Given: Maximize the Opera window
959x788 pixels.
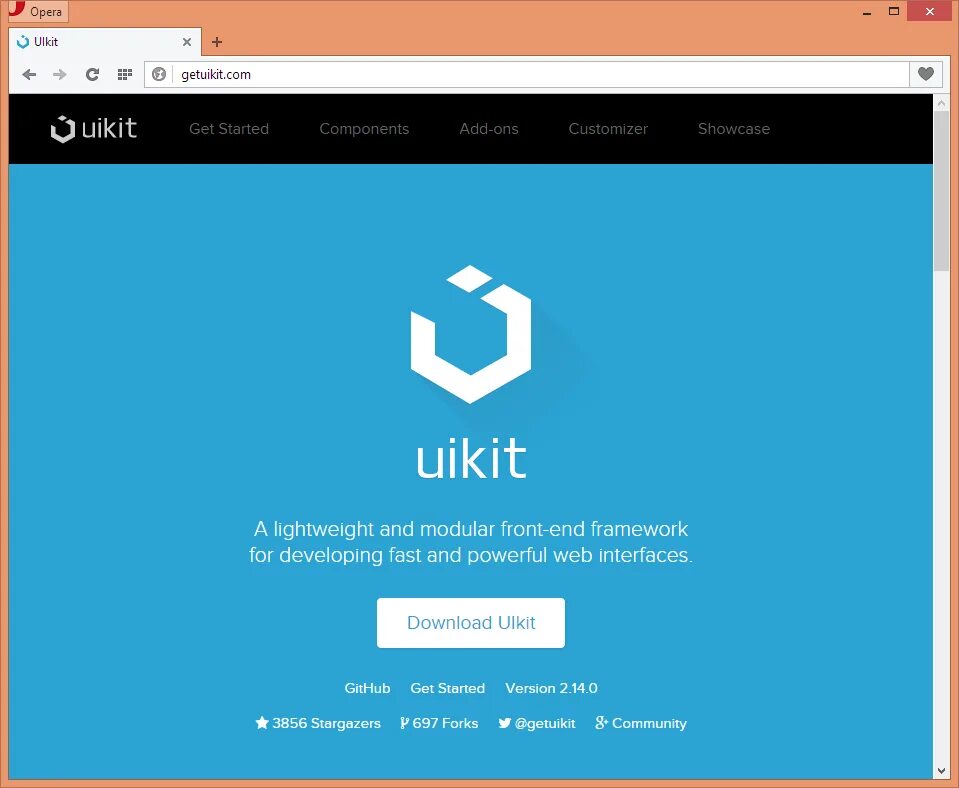Looking at the screenshot, I should click(x=894, y=12).
